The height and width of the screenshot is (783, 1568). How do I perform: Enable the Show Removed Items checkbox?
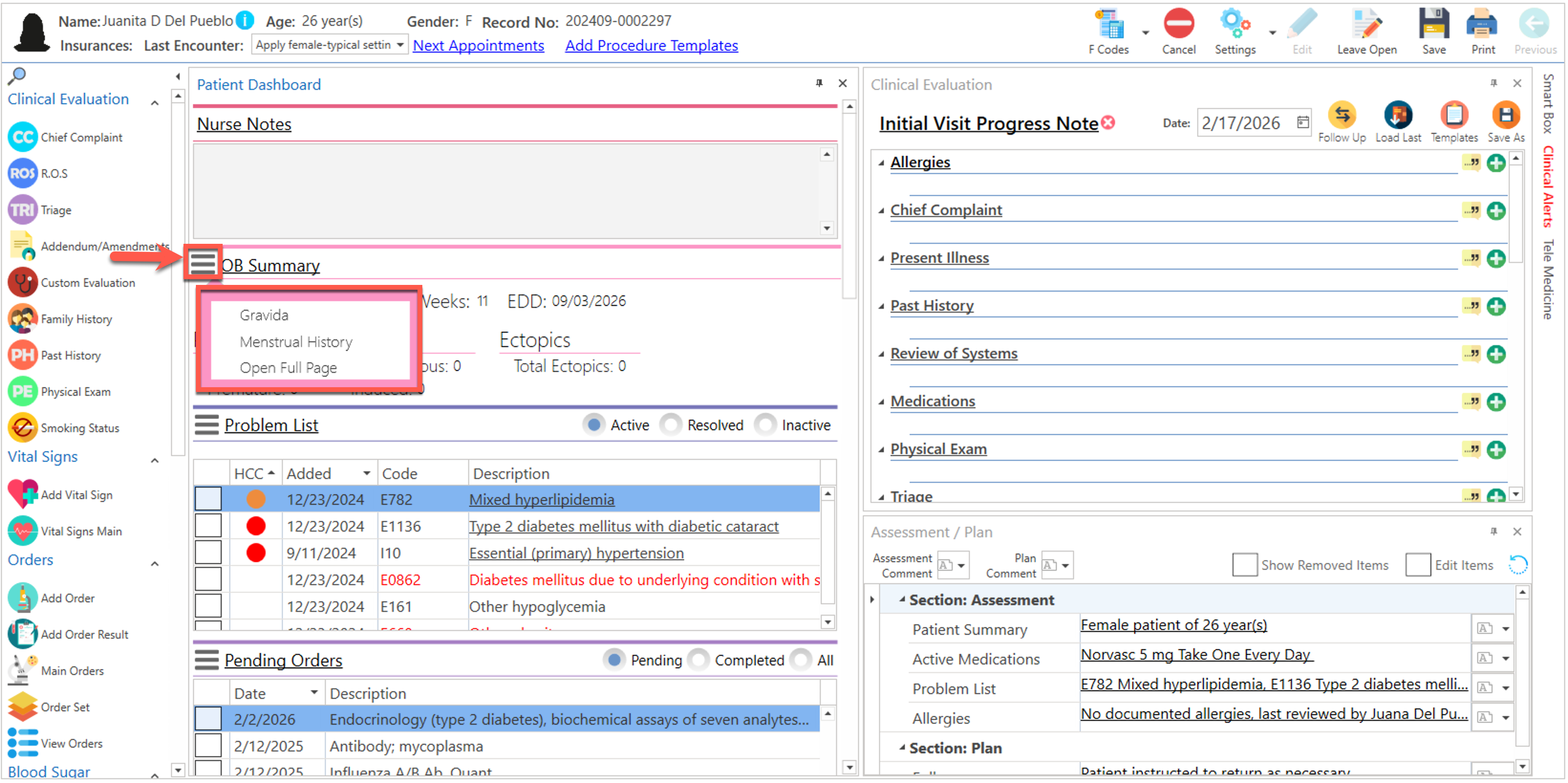(1244, 565)
